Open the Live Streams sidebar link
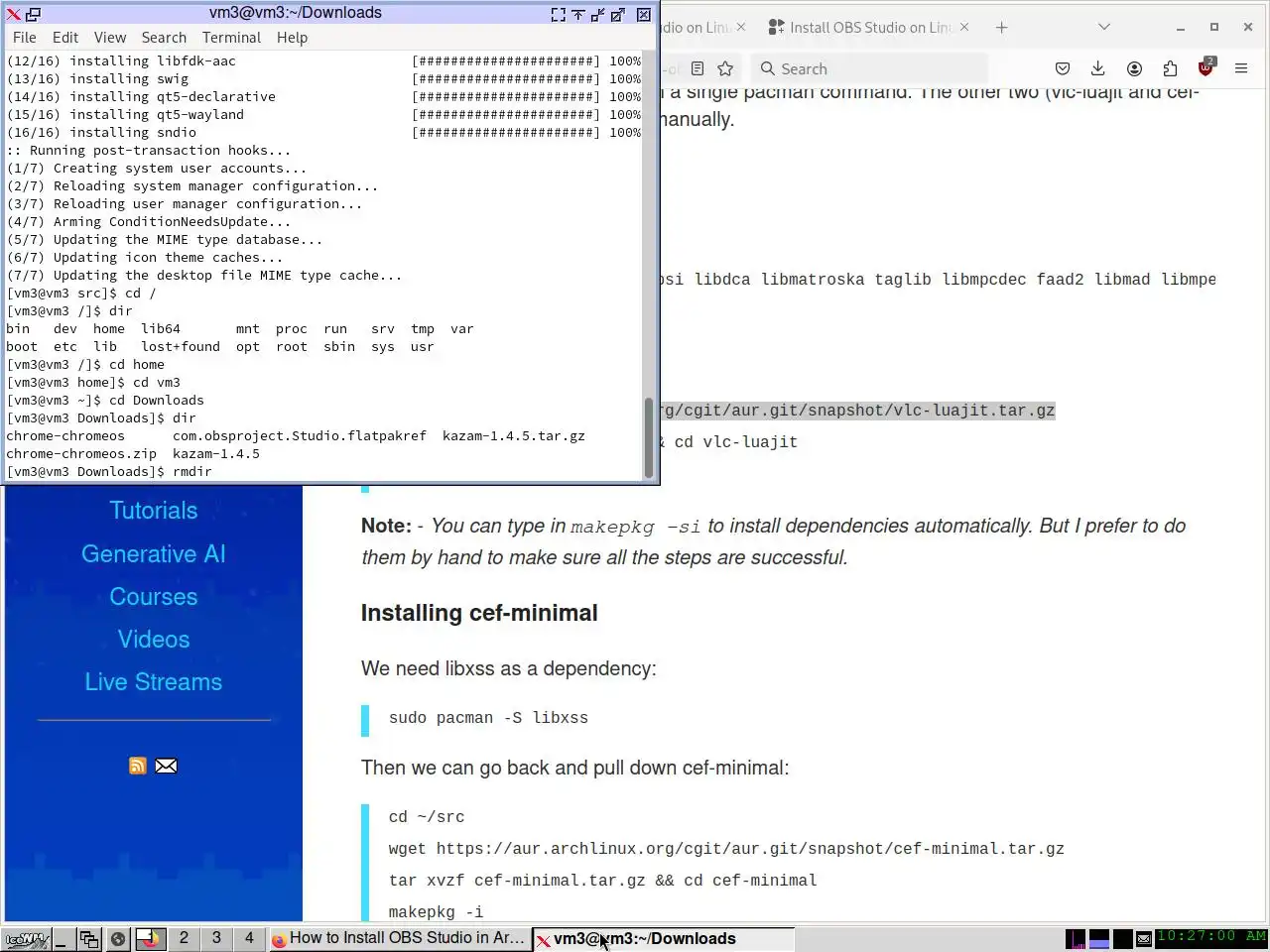Screen dimensions: 1270x952 click(154, 682)
